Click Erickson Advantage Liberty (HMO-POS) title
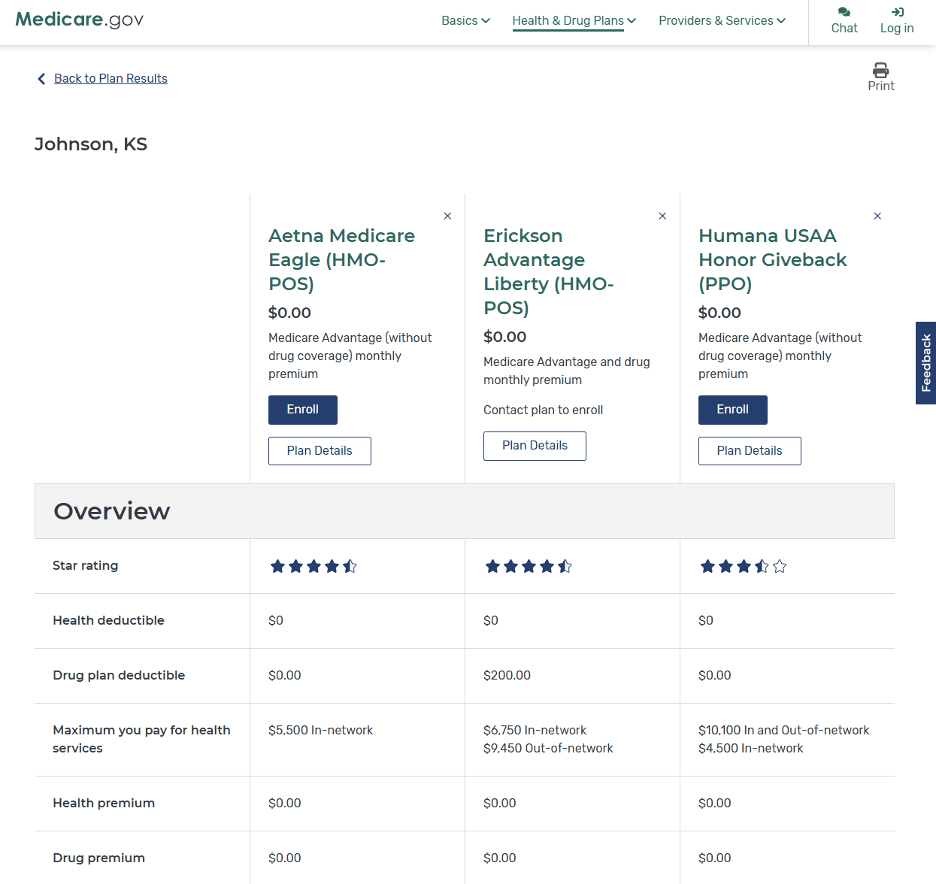 coord(548,272)
